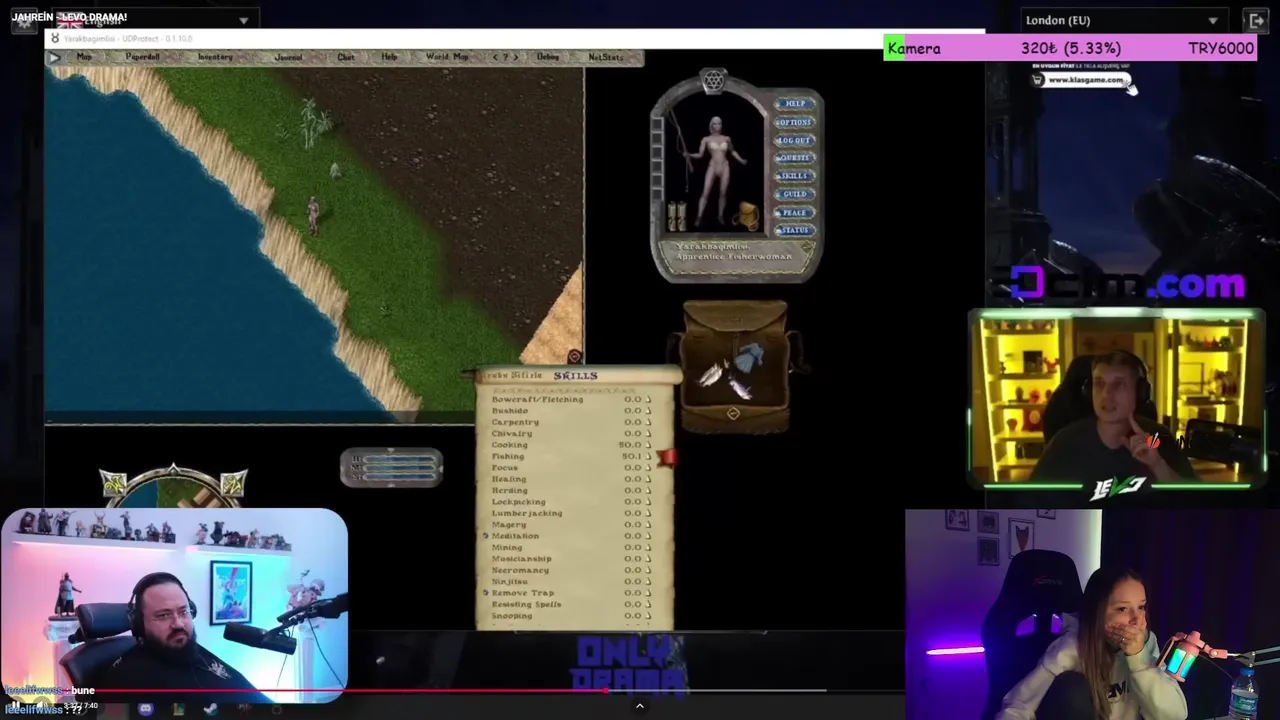The height and width of the screenshot is (720, 1280).
Task: Click the SKILLS scroll title bar
Action: point(577,376)
